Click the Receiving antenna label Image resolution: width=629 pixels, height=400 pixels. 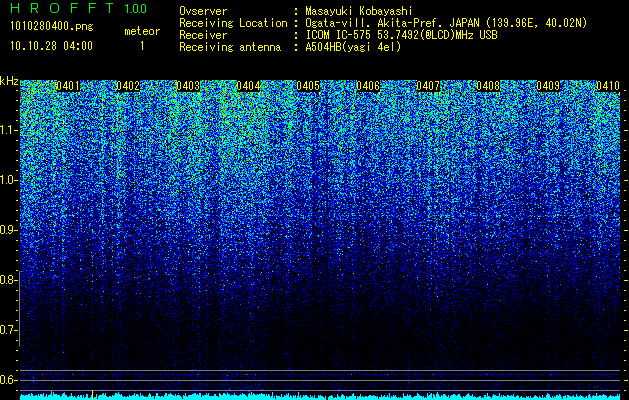(230, 47)
